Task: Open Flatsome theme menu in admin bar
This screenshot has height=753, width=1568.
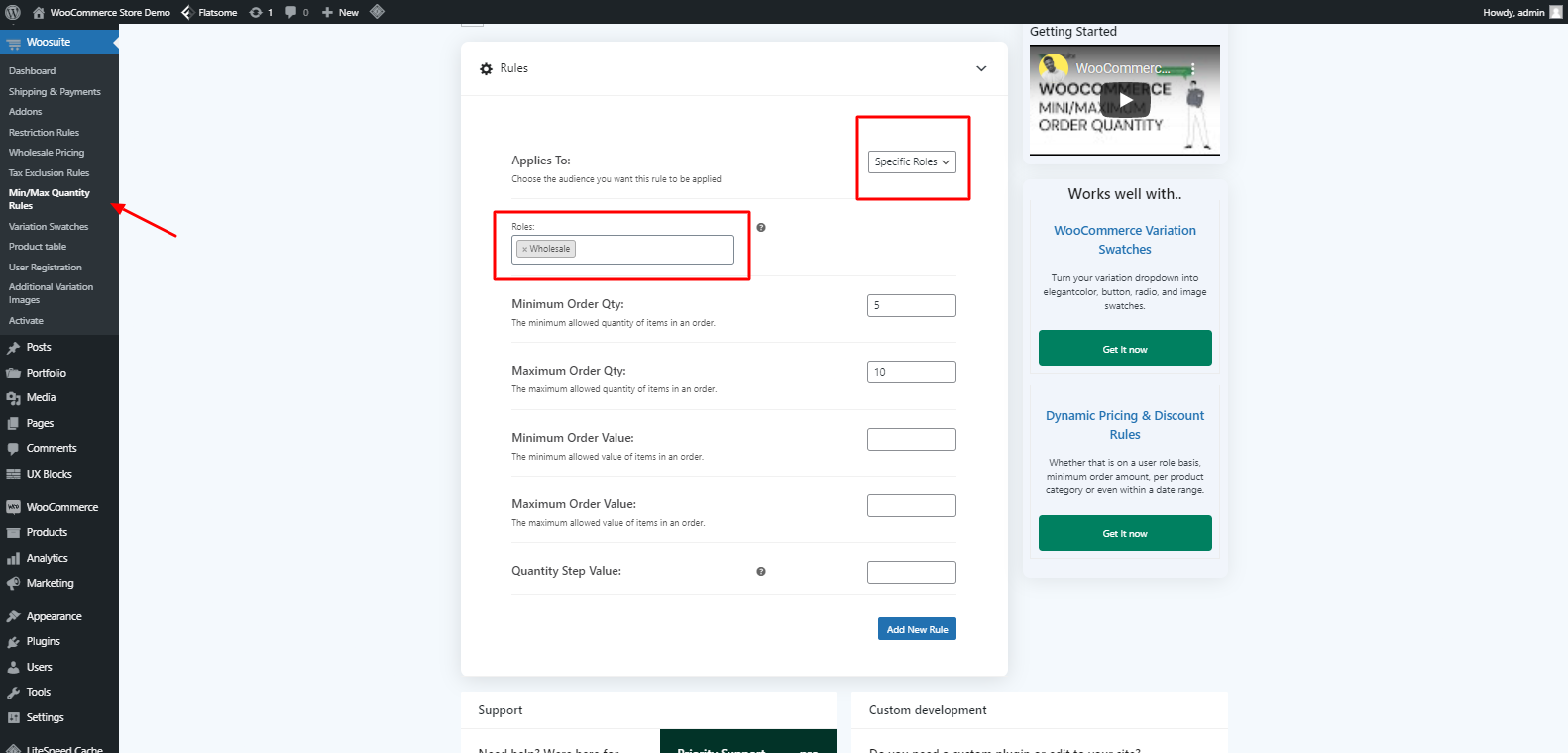Action: click(x=209, y=12)
